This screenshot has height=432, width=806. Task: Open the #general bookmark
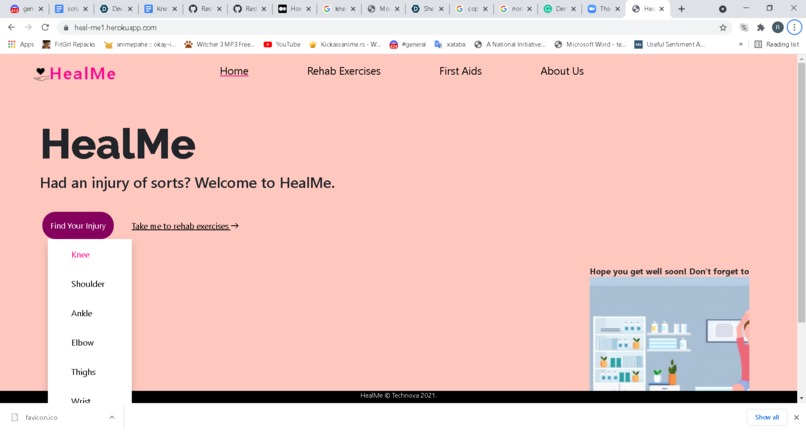point(408,45)
